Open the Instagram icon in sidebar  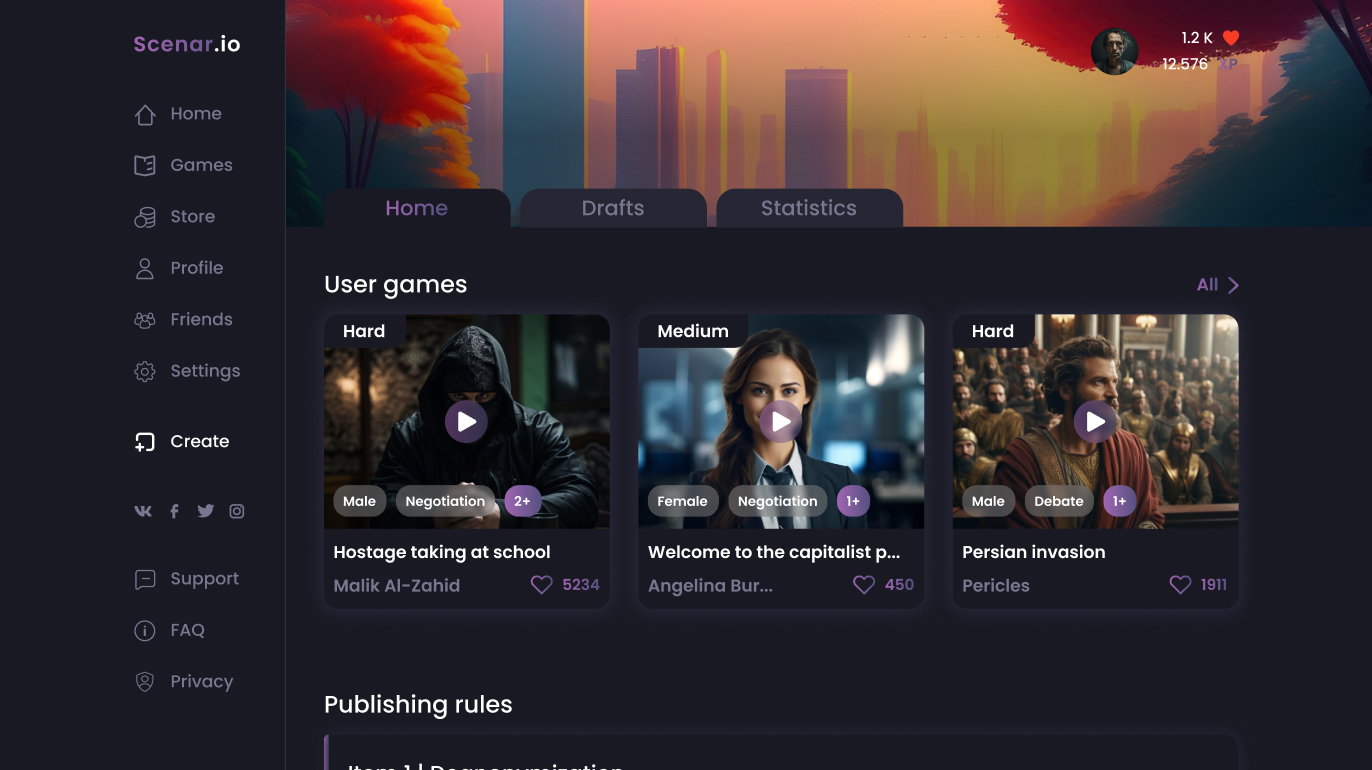pyautogui.click(x=237, y=511)
